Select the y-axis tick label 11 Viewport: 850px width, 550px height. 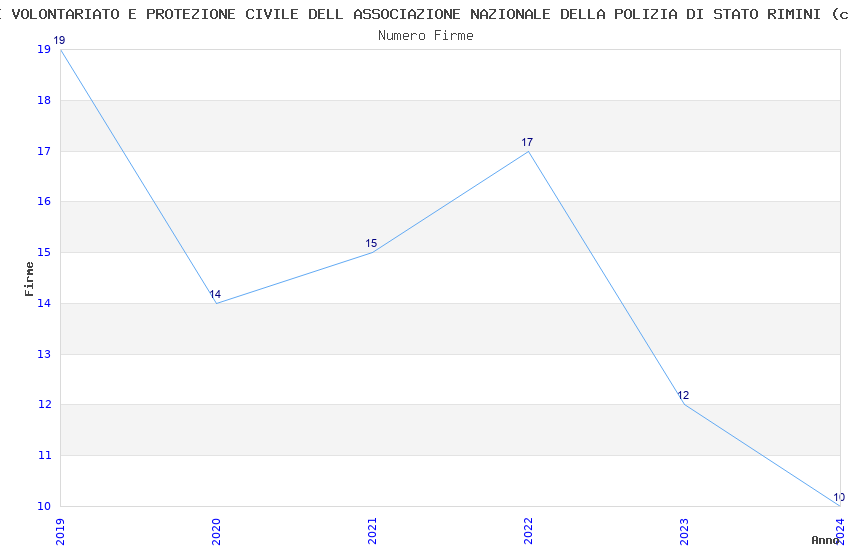pos(44,455)
